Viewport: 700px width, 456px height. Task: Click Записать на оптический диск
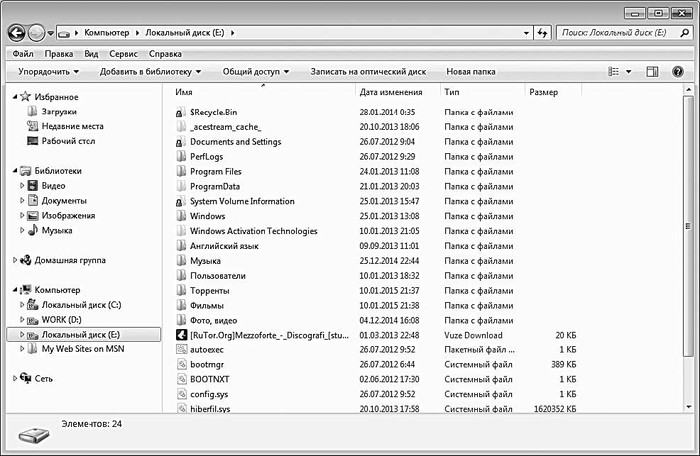[x=368, y=71]
